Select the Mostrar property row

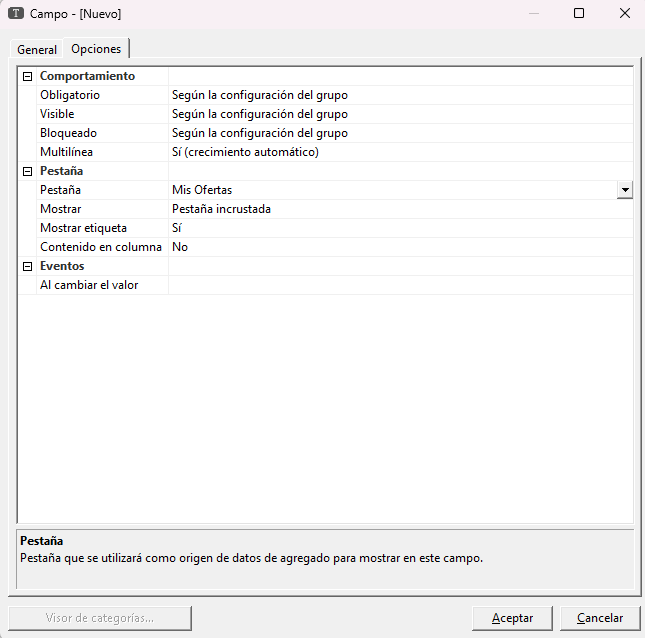tap(61, 209)
